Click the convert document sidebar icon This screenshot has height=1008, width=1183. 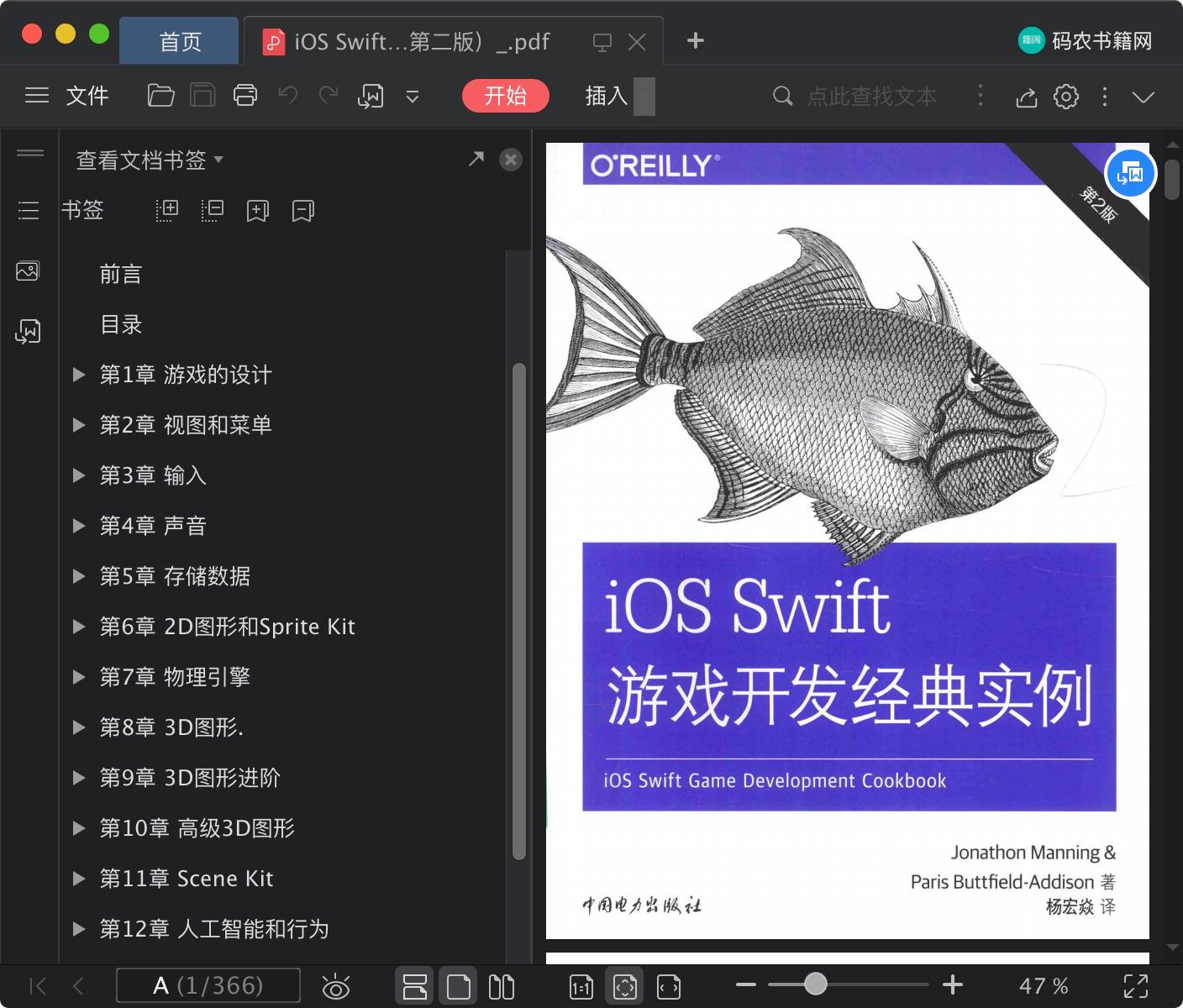coord(28,332)
